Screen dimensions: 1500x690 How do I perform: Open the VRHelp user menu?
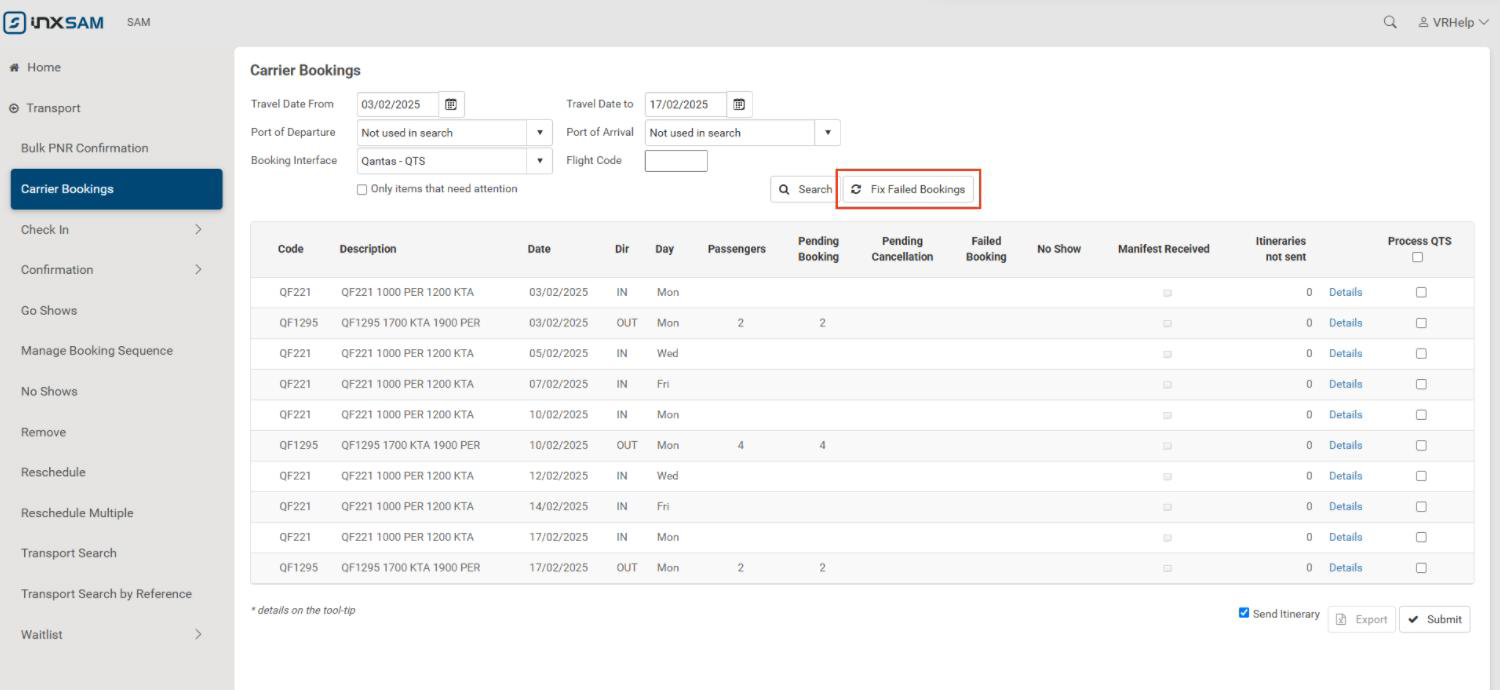pos(1453,22)
